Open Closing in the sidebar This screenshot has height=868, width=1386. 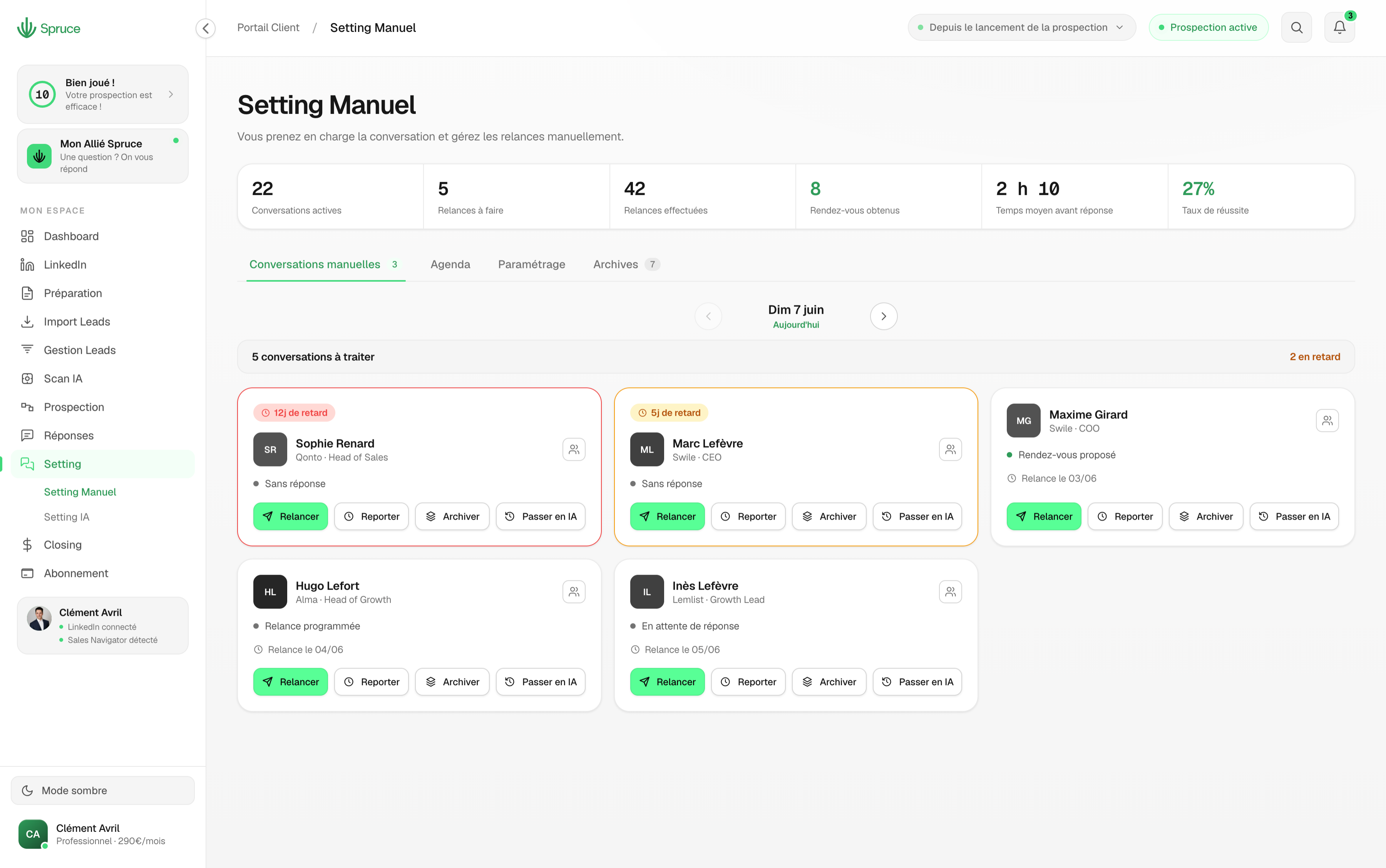tap(103, 545)
